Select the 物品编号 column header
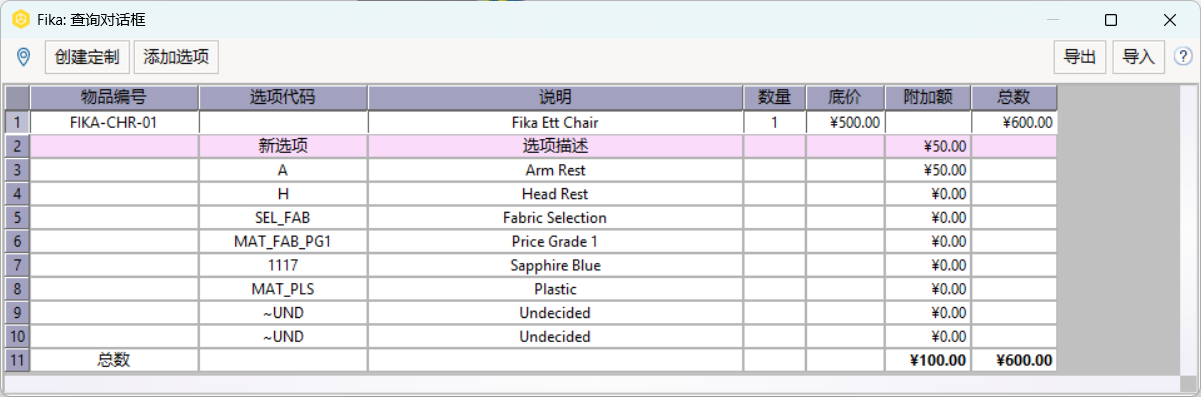This screenshot has height=397, width=1201. [114, 97]
